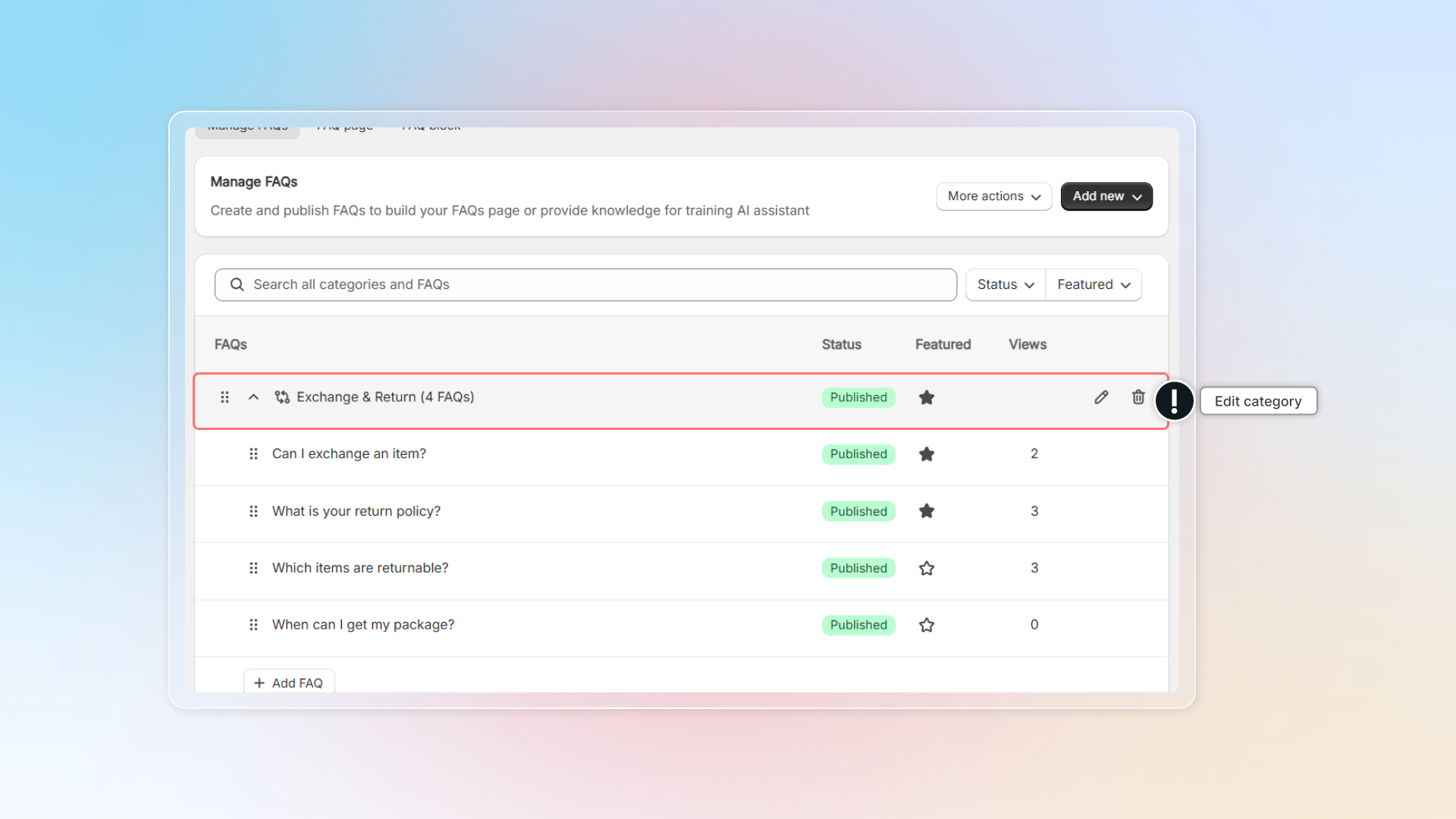Click drag handle for 'What is your return policy?'
This screenshot has width=1456, height=819.
(253, 511)
